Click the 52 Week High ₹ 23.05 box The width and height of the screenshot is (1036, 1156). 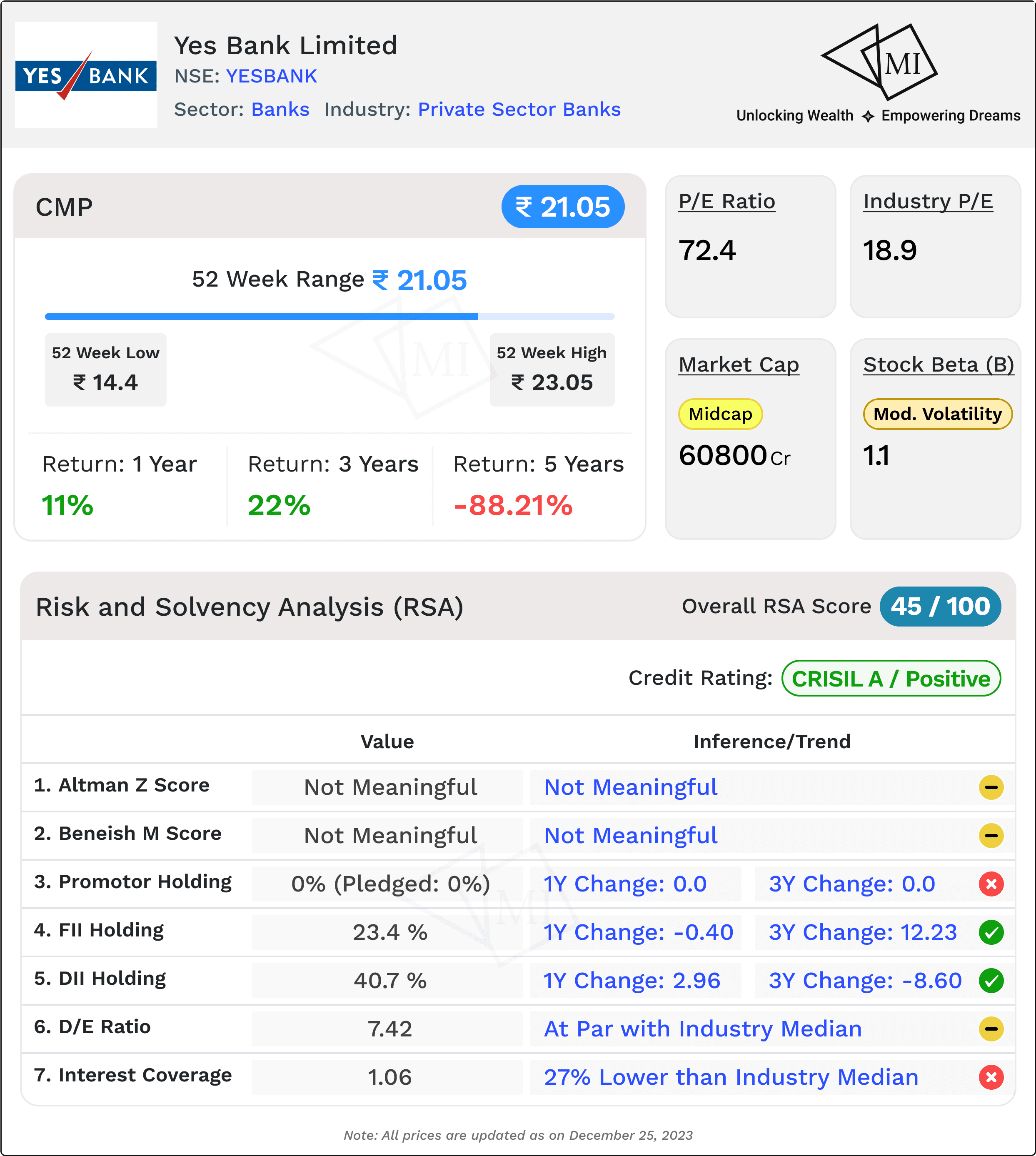(x=552, y=370)
